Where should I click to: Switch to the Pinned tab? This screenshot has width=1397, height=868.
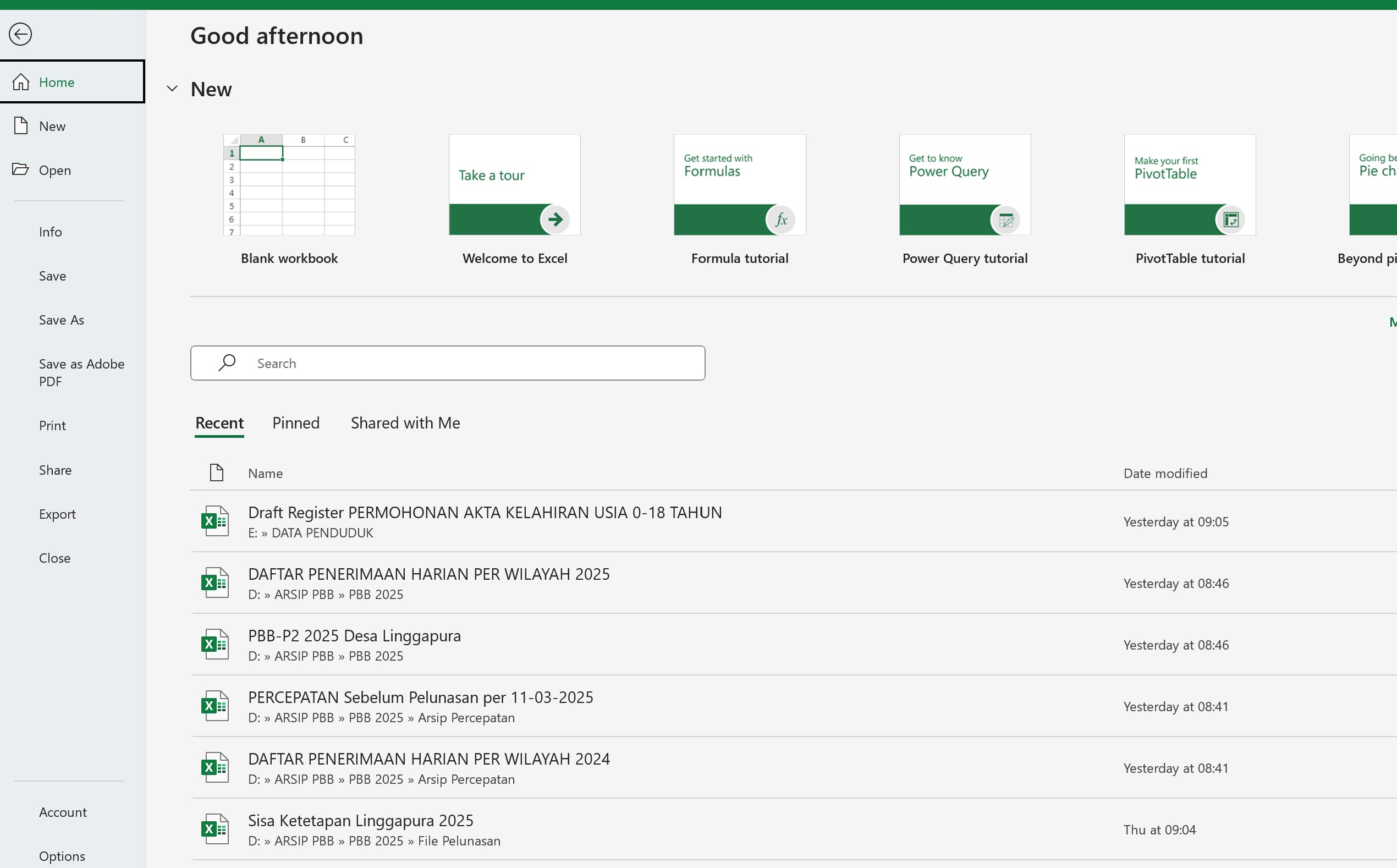click(295, 424)
